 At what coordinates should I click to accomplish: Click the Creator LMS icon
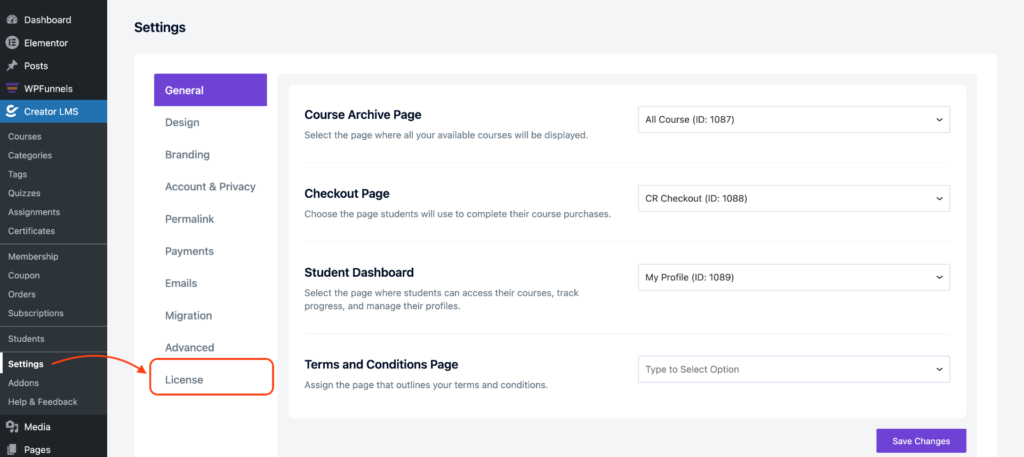(12, 112)
